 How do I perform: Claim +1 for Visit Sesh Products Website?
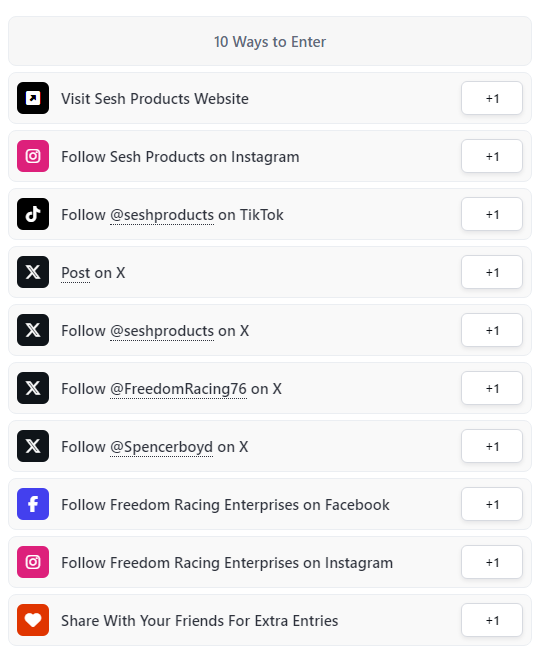[492, 98]
